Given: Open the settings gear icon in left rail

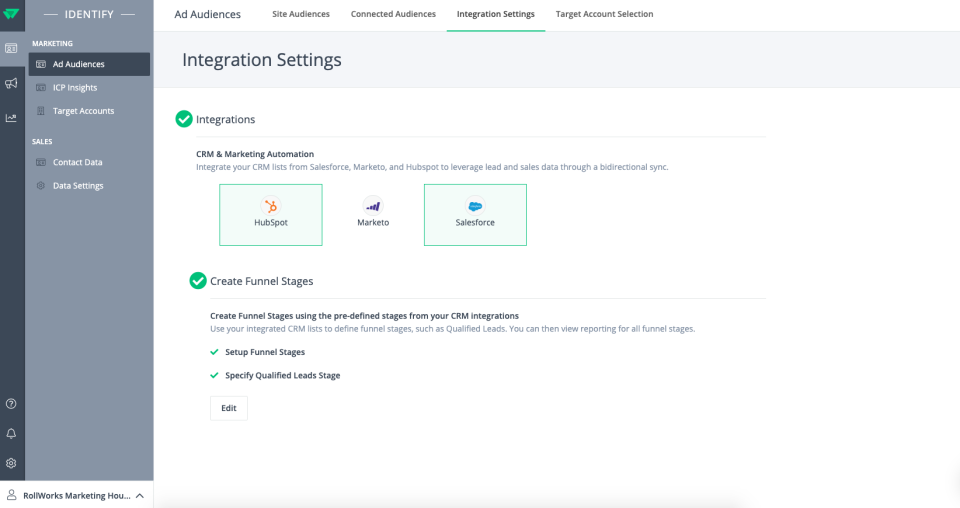Looking at the screenshot, I should pos(11,463).
